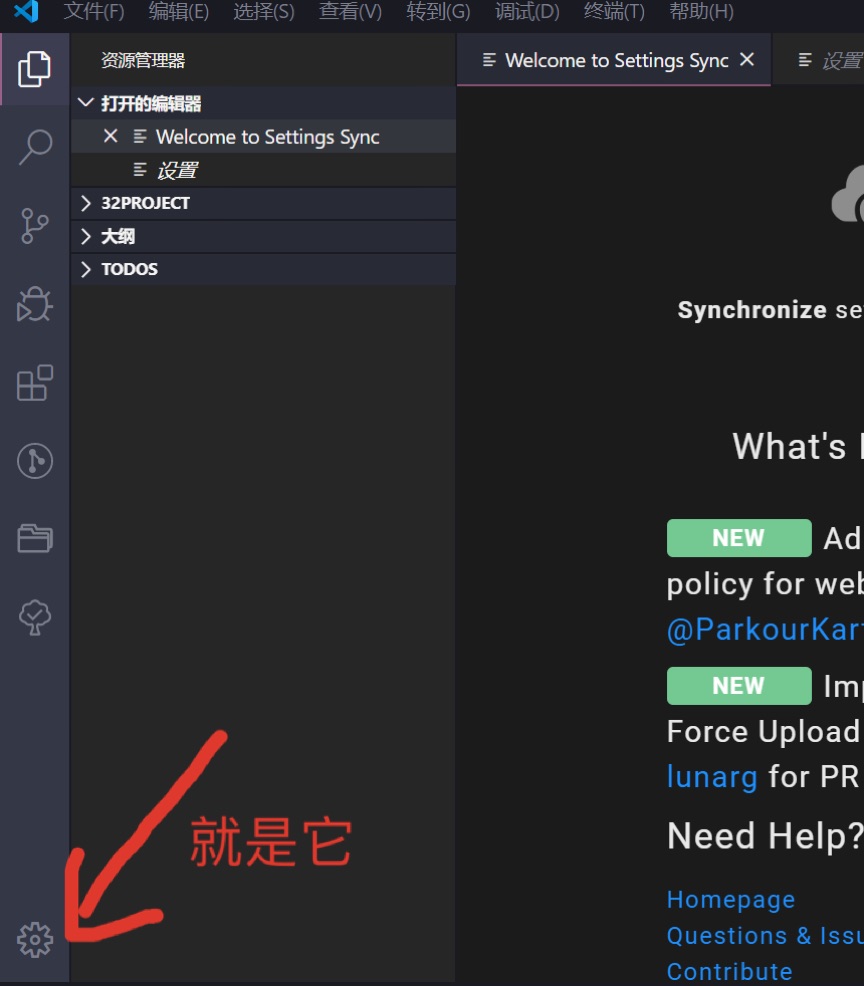Open the 终端(T) menu
Screen dimensions: 864x986
(x=613, y=12)
